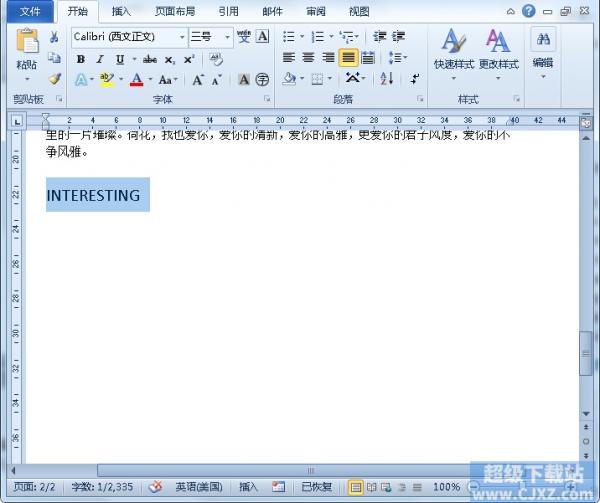Align text left
This screenshot has width=600, height=503.
(x=289, y=58)
